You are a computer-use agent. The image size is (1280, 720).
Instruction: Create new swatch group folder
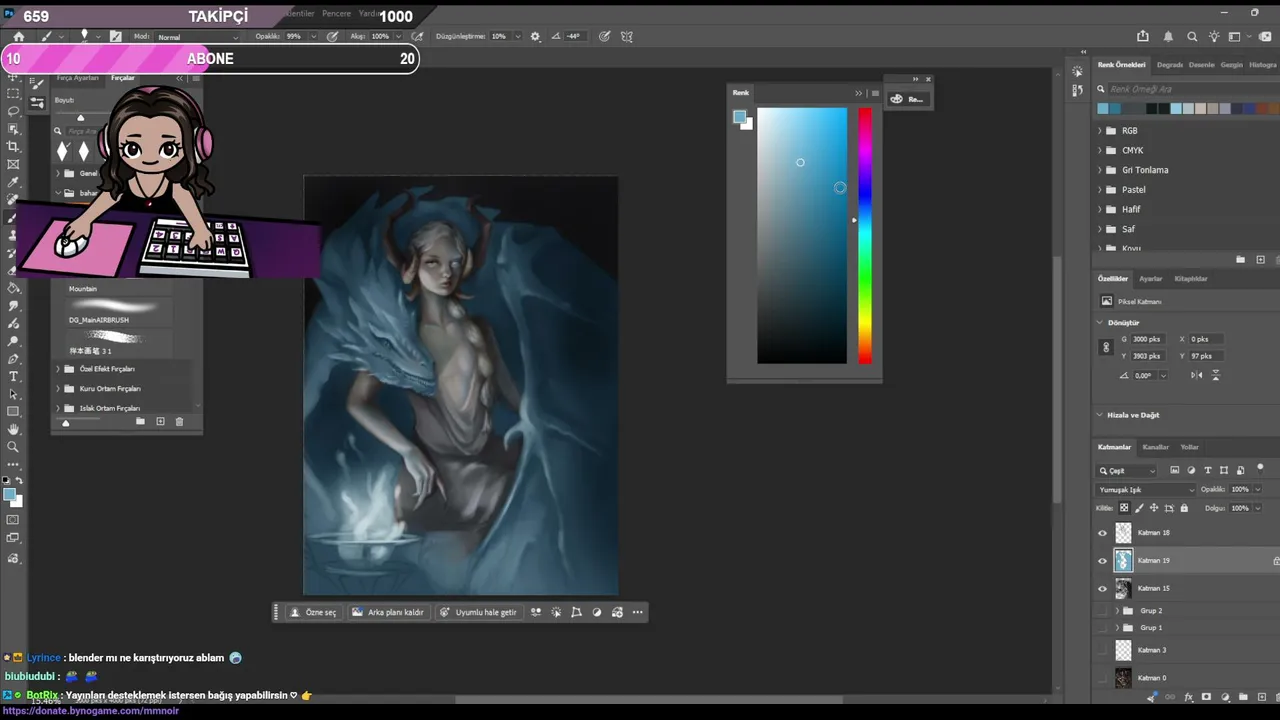click(1240, 260)
